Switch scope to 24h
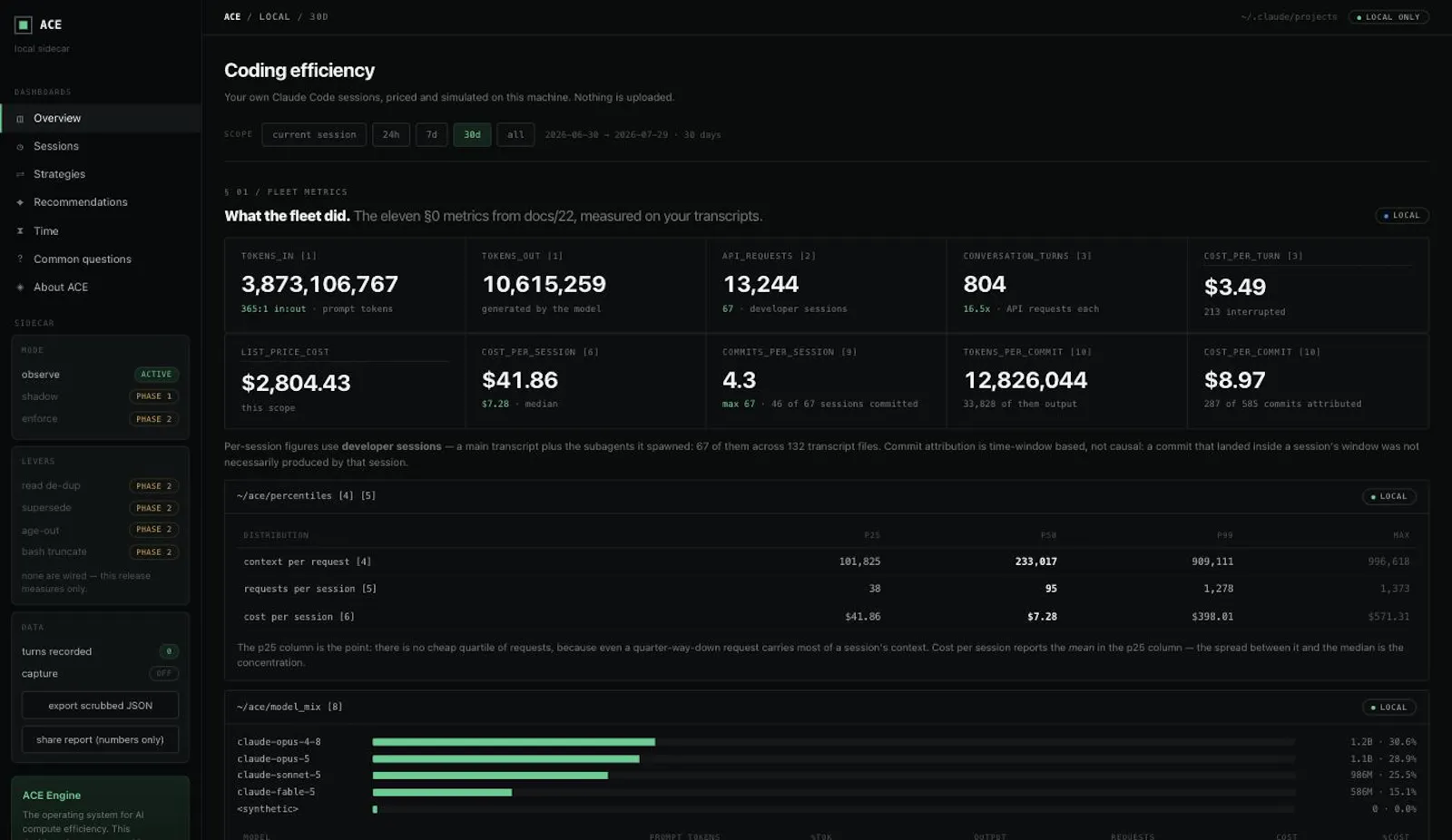Image resolution: width=1452 pixels, height=840 pixels. (391, 134)
